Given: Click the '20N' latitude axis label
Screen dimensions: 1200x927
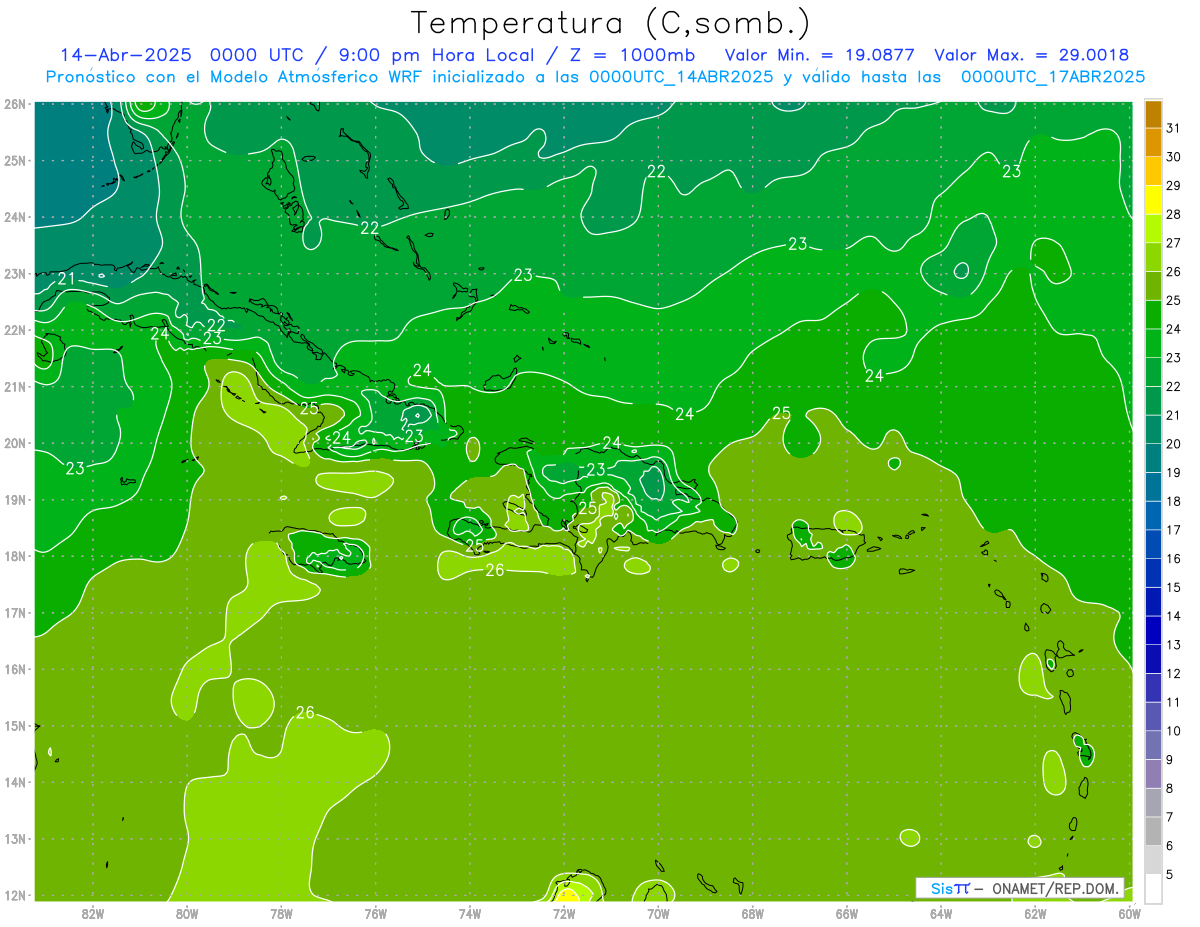Looking at the screenshot, I should pyautogui.click(x=15, y=443).
